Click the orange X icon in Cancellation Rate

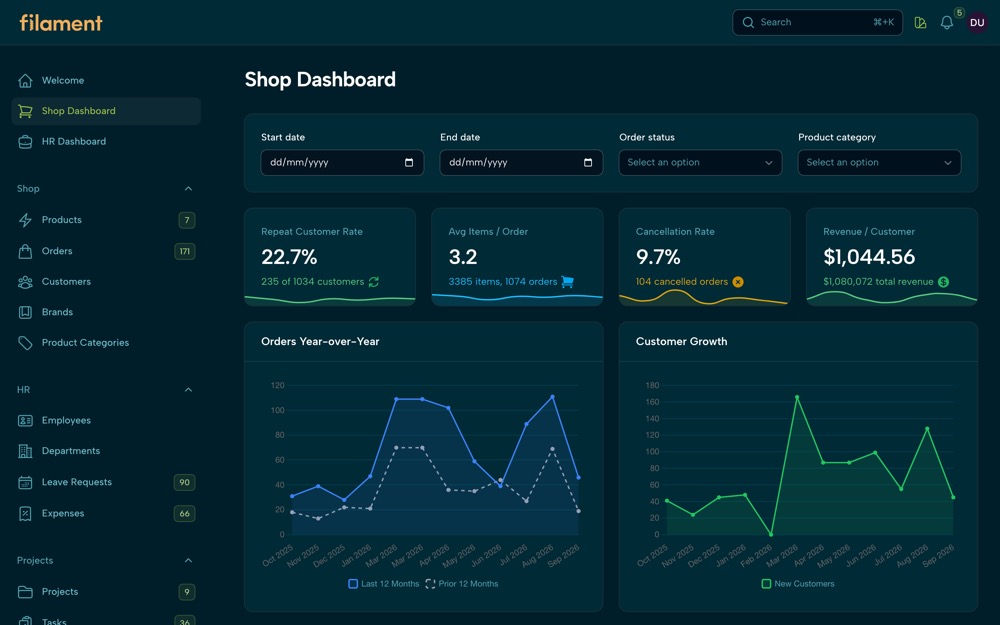[738, 282]
